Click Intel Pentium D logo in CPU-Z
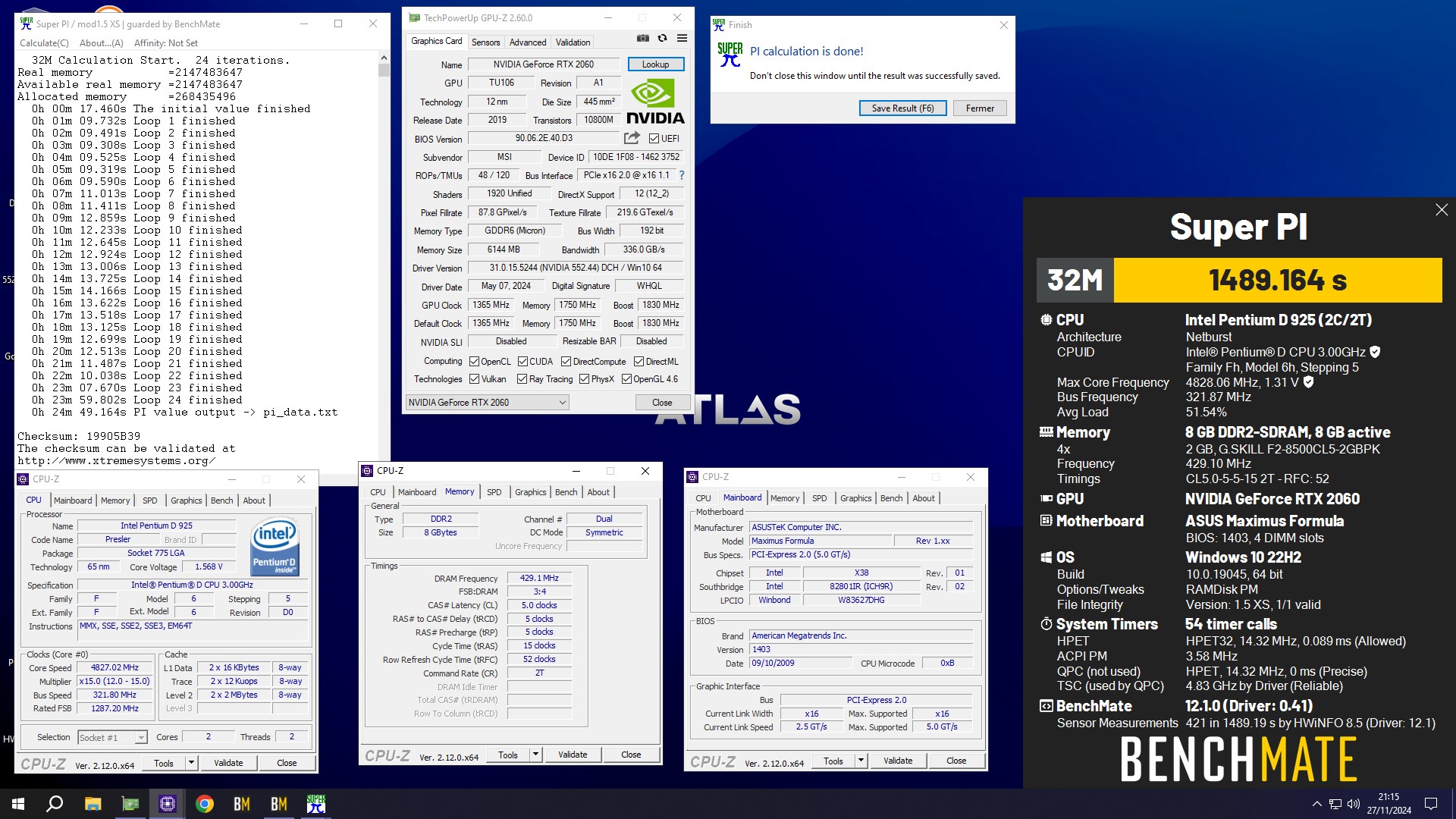This screenshot has width=1456, height=819. coord(275,546)
